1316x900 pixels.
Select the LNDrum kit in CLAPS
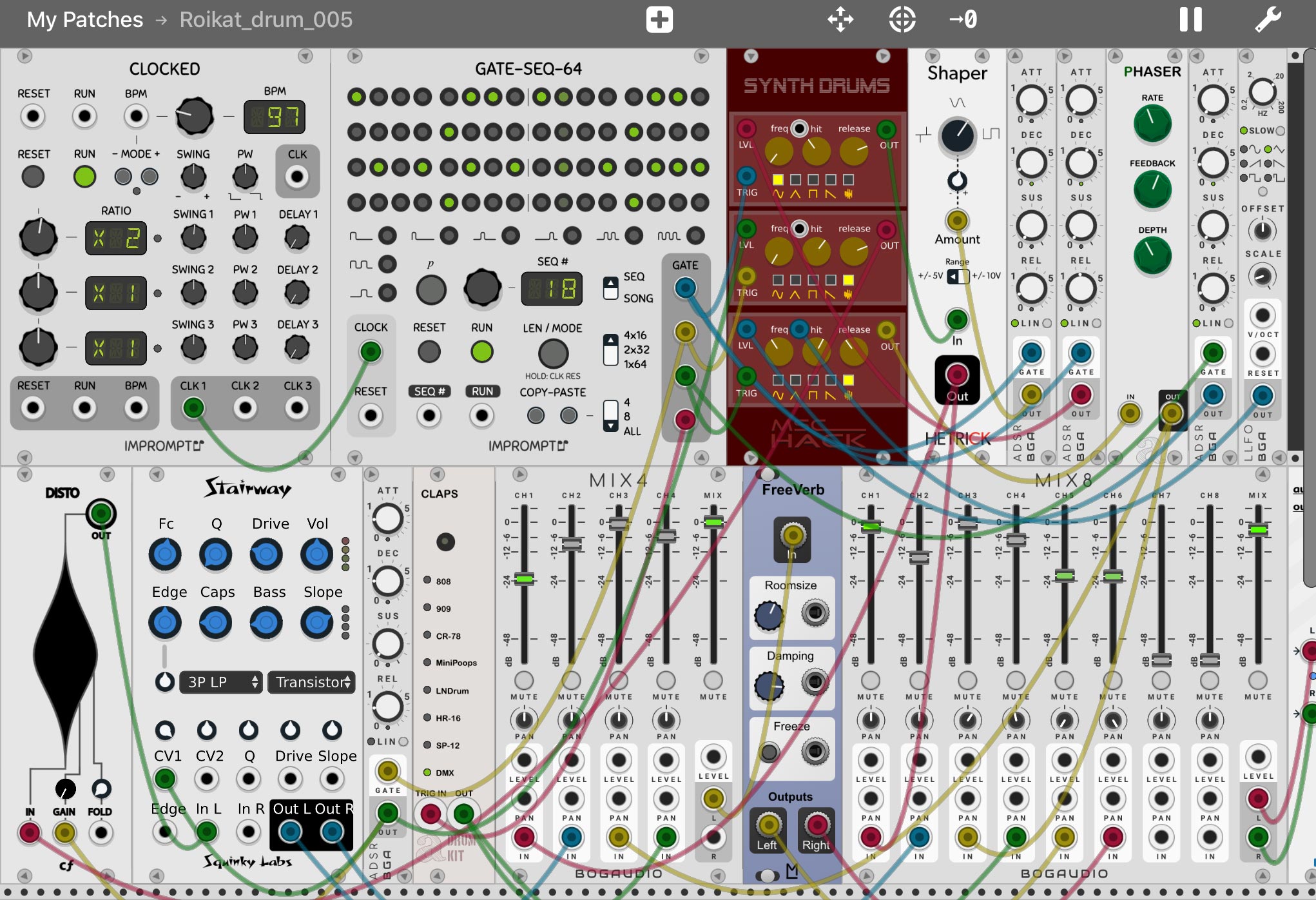427,690
